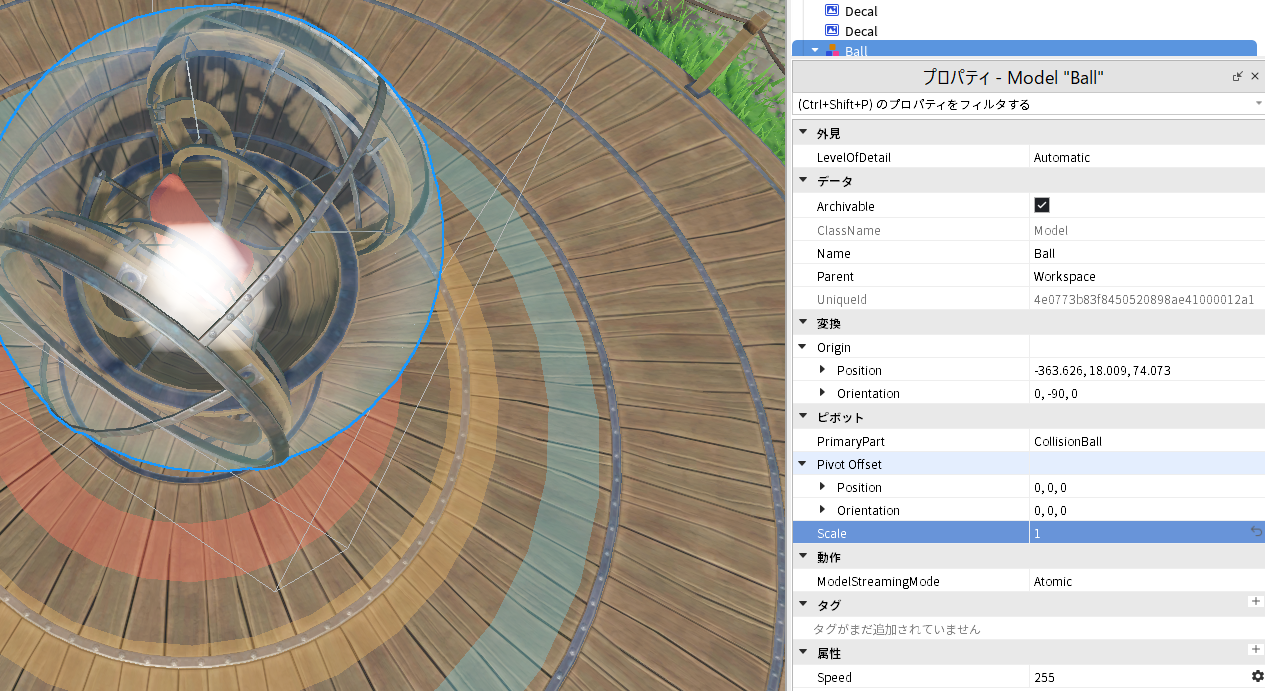Open the ModelStreamingMode Atomic value
The image size is (1265, 691).
[x=1147, y=581]
